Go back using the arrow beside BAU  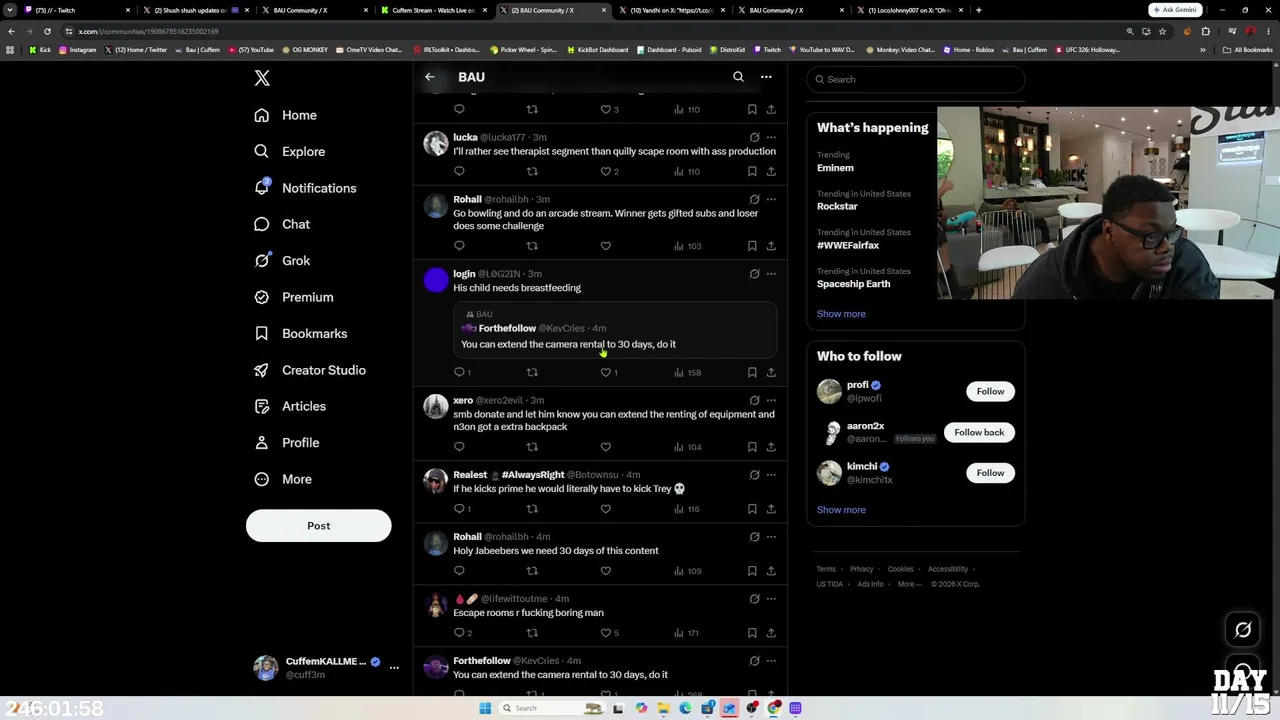430,77
